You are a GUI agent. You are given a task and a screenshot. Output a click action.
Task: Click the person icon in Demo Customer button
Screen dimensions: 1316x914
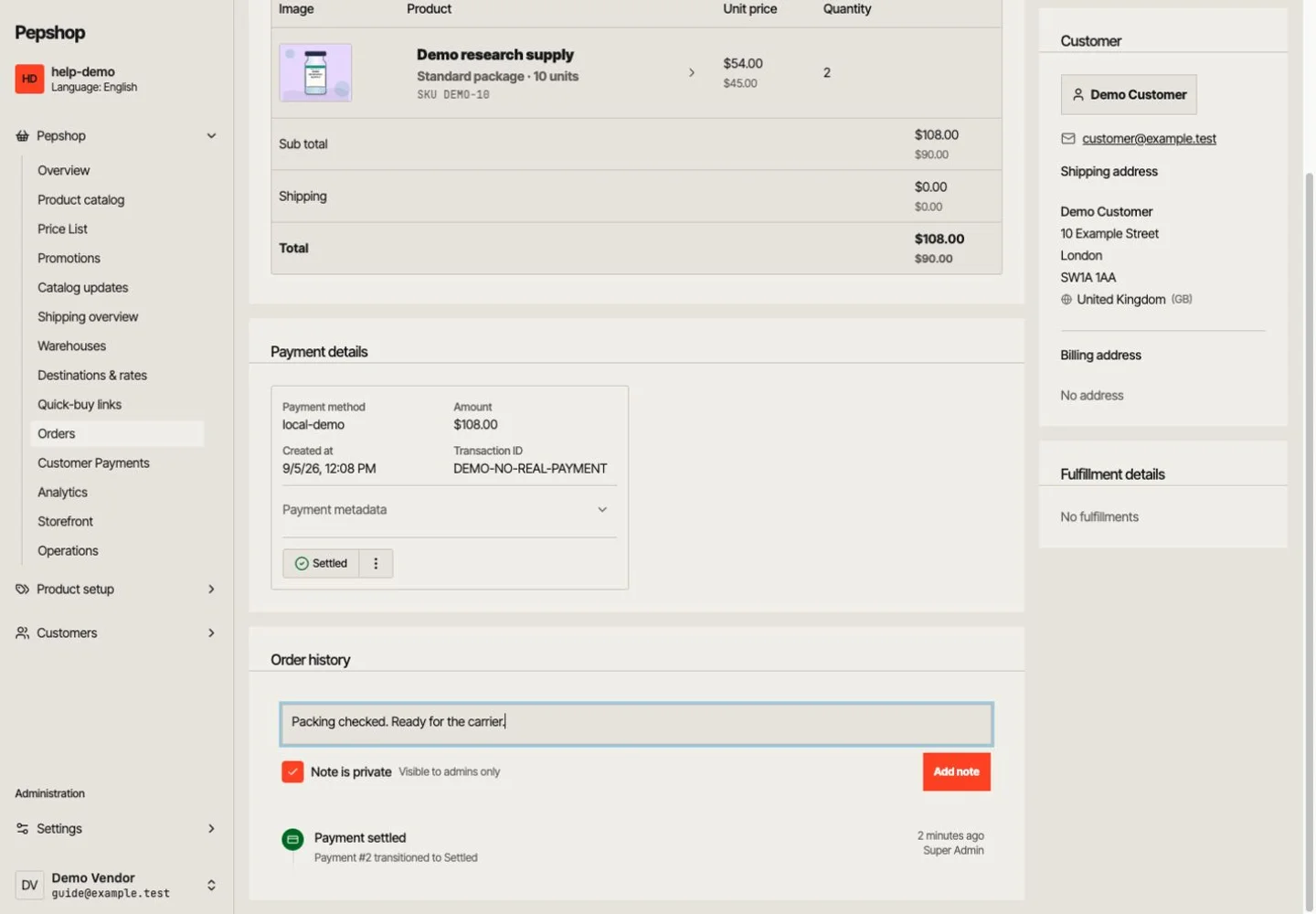1078,95
